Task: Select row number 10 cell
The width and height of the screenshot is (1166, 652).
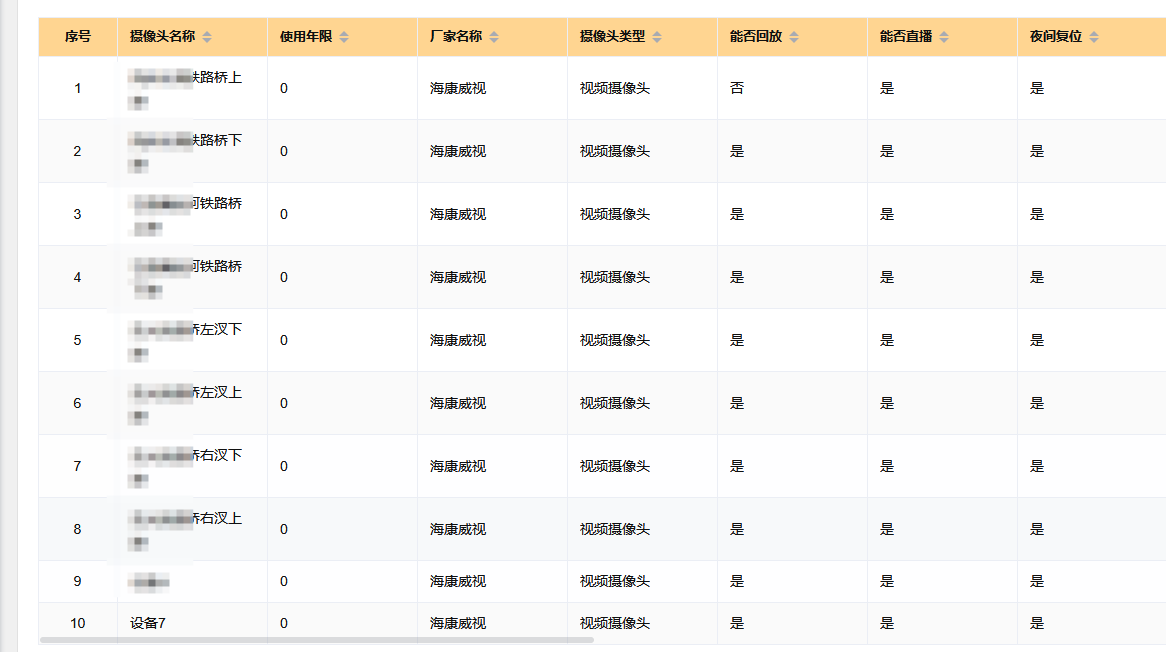Action: click(77, 623)
